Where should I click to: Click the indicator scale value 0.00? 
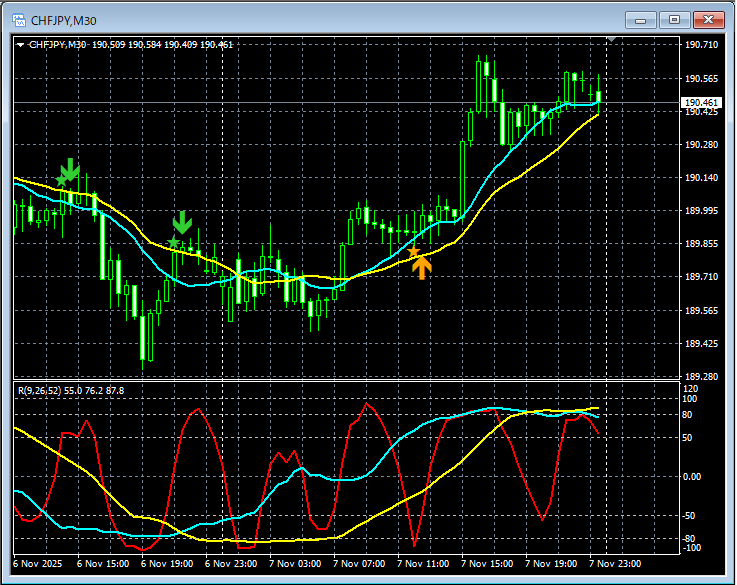[x=691, y=477]
